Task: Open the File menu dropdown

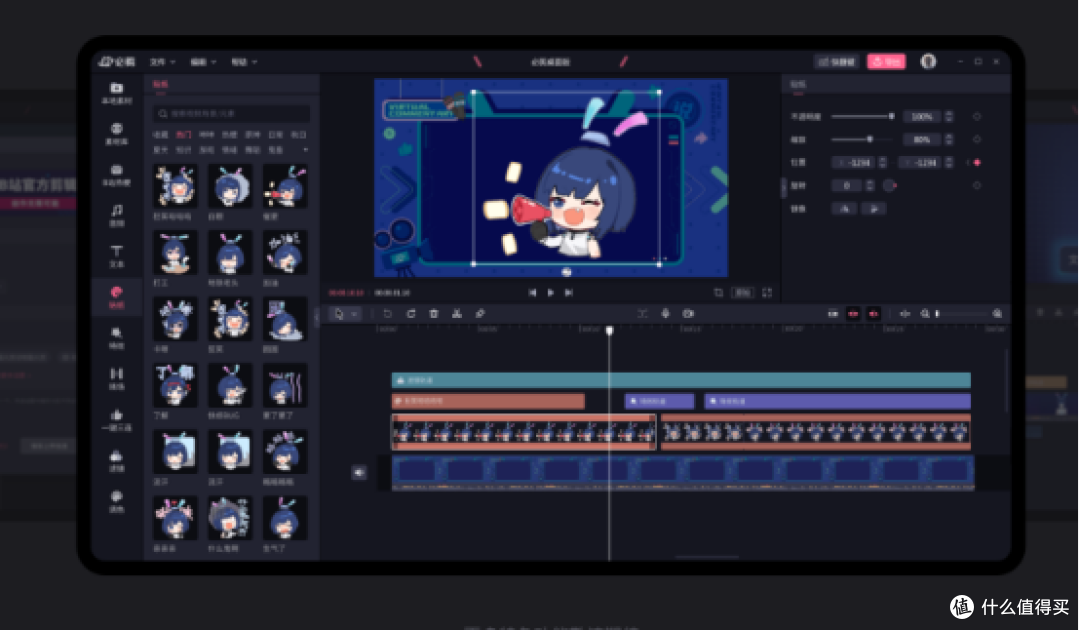Action: 163,62
